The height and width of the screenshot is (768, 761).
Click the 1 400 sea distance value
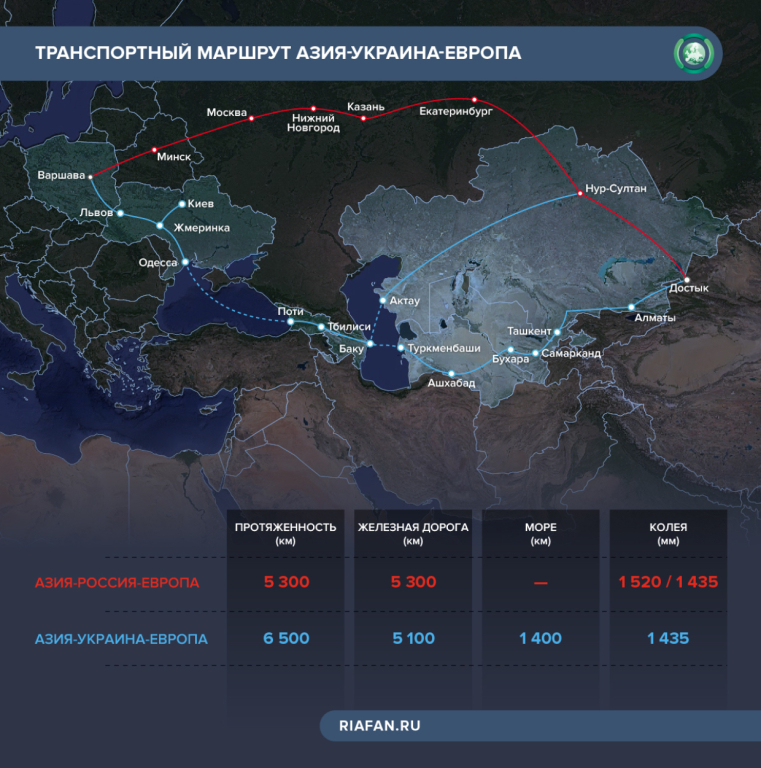[540, 638]
